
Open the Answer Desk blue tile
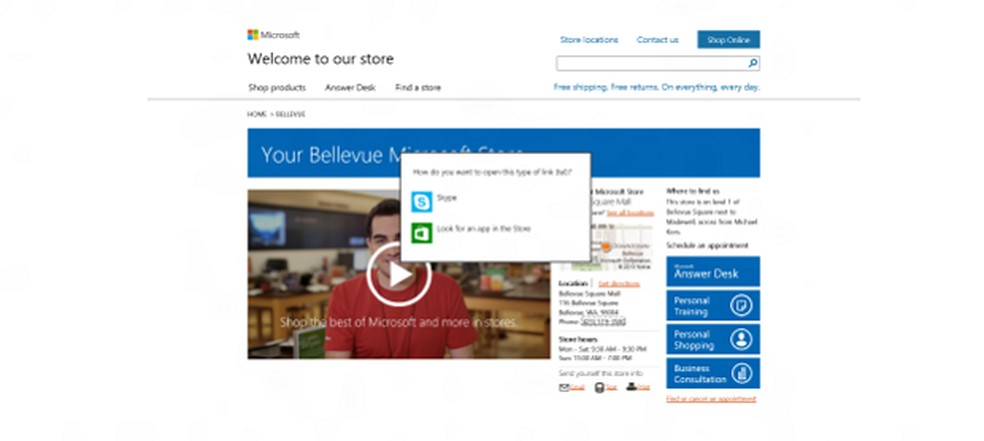[x=712, y=272]
